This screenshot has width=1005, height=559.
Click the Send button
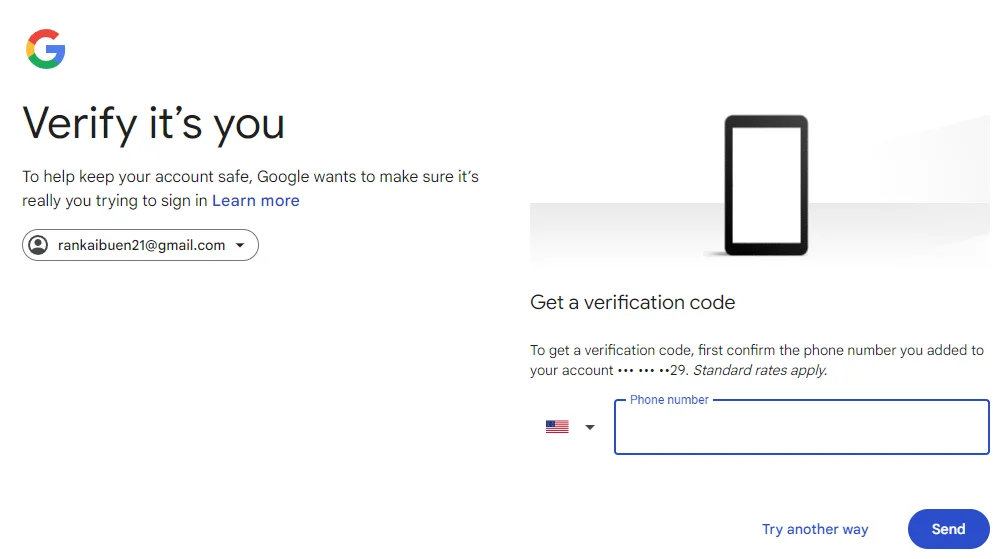pyautogui.click(x=948, y=529)
